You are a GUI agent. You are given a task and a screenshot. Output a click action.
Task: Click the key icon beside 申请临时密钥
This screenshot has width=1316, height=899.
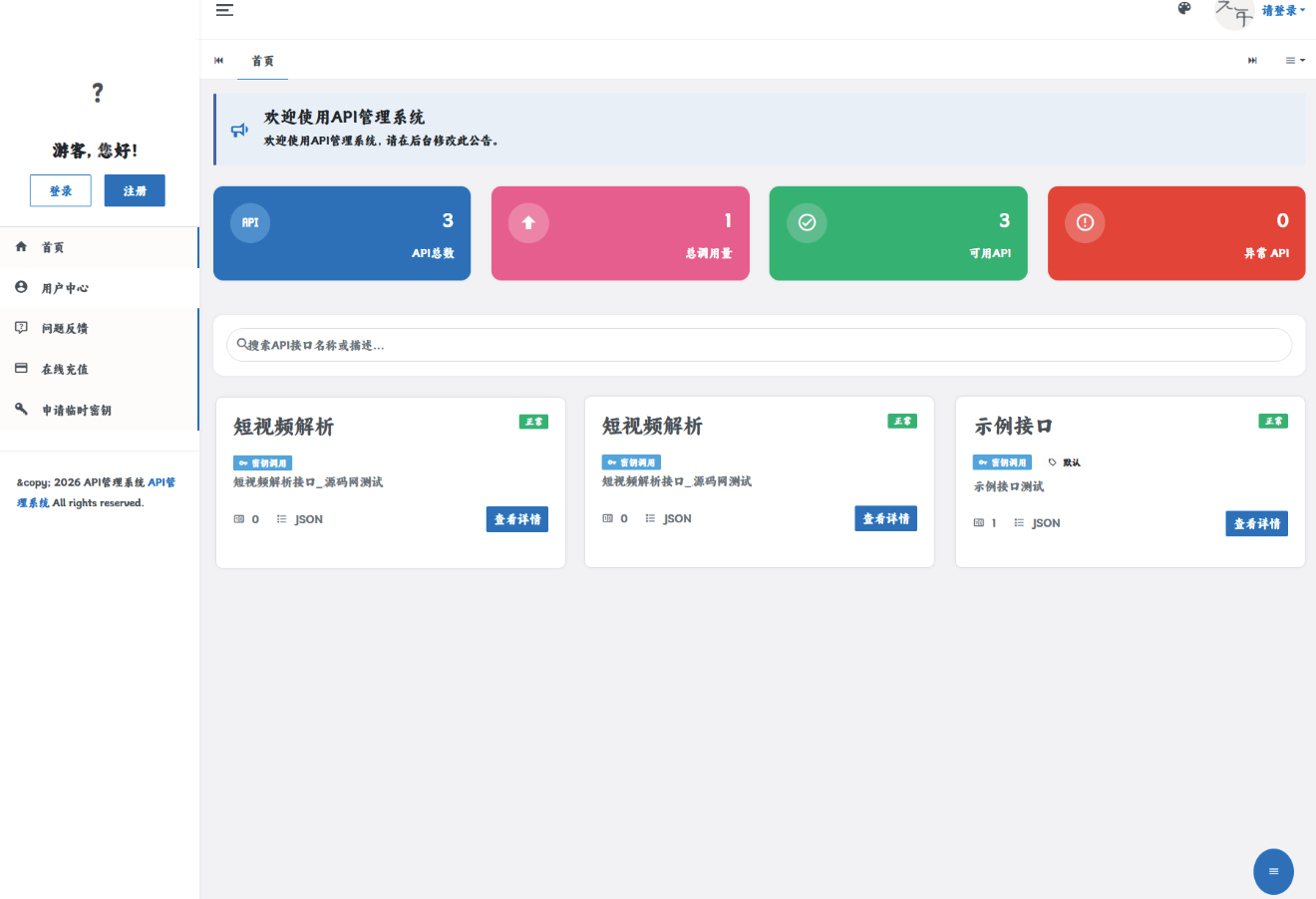pos(21,409)
